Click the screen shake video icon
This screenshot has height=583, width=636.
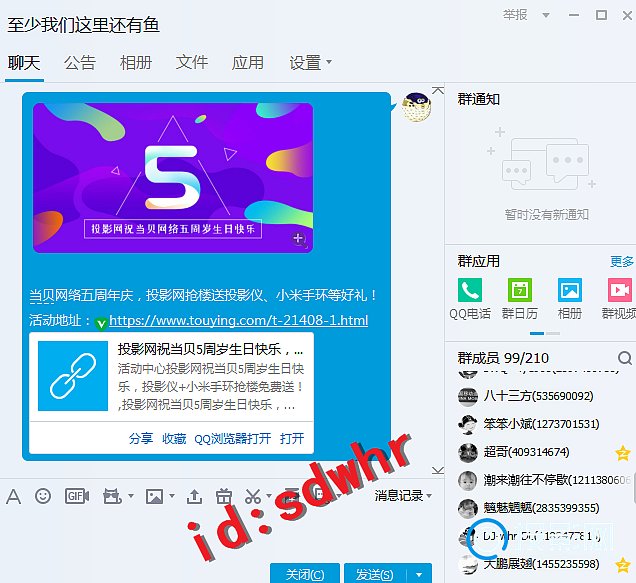(x=112, y=496)
